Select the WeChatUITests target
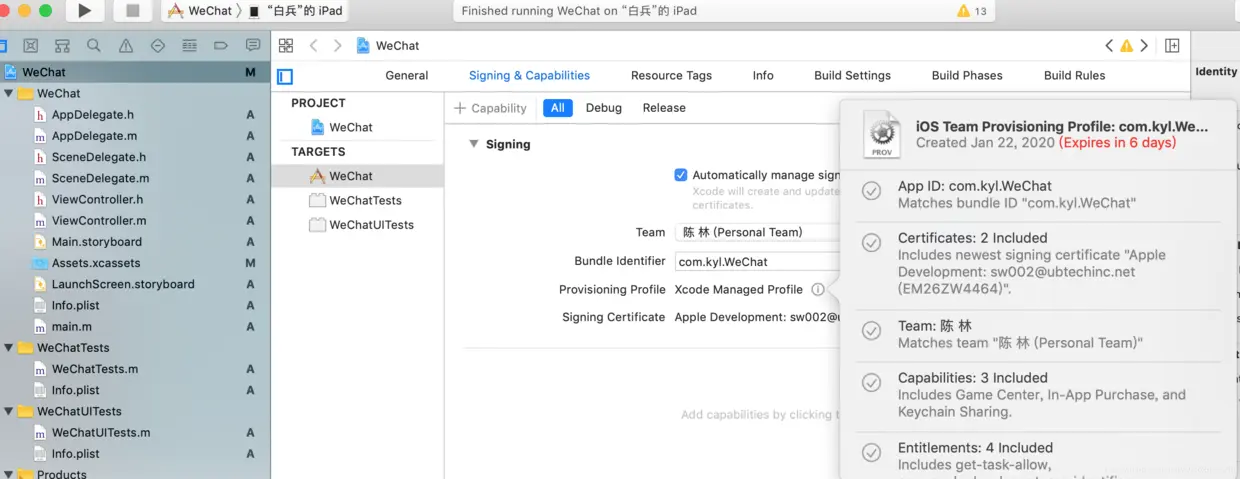1240x479 pixels. [371, 225]
